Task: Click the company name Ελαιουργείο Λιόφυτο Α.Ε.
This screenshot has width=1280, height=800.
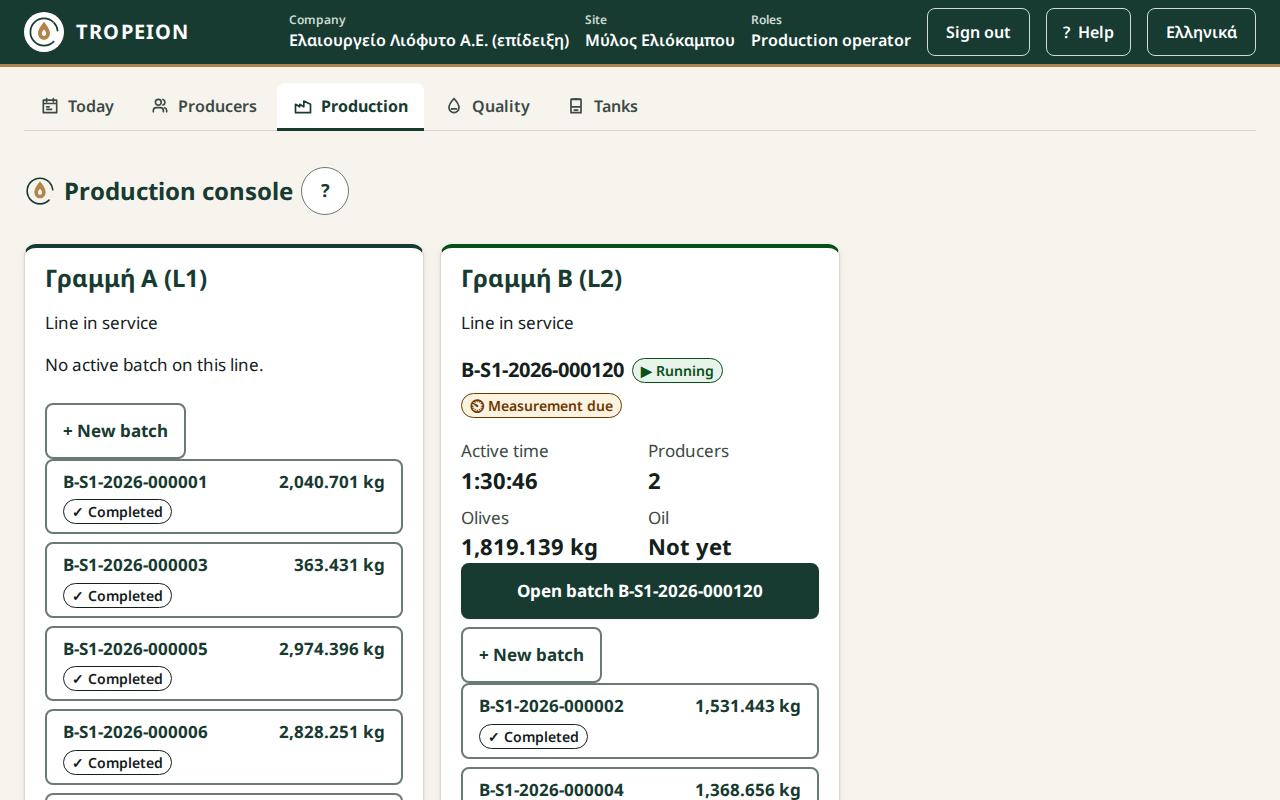Action: tap(429, 41)
